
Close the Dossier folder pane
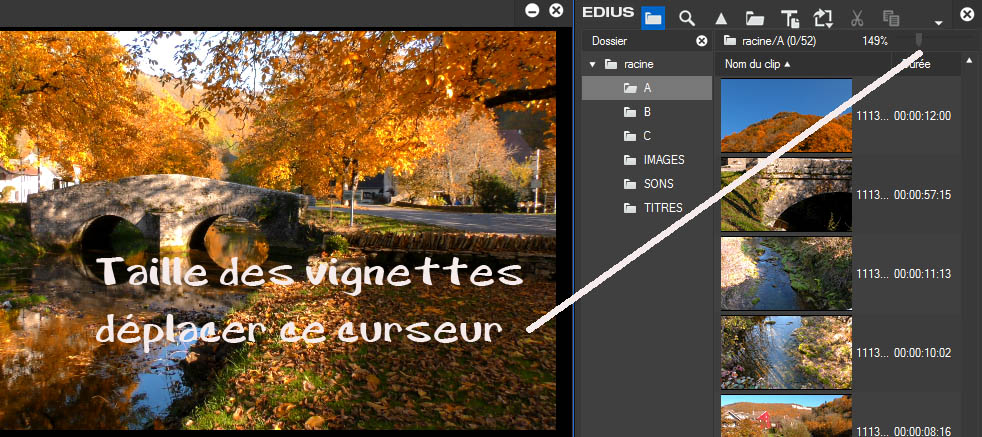tap(701, 41)
